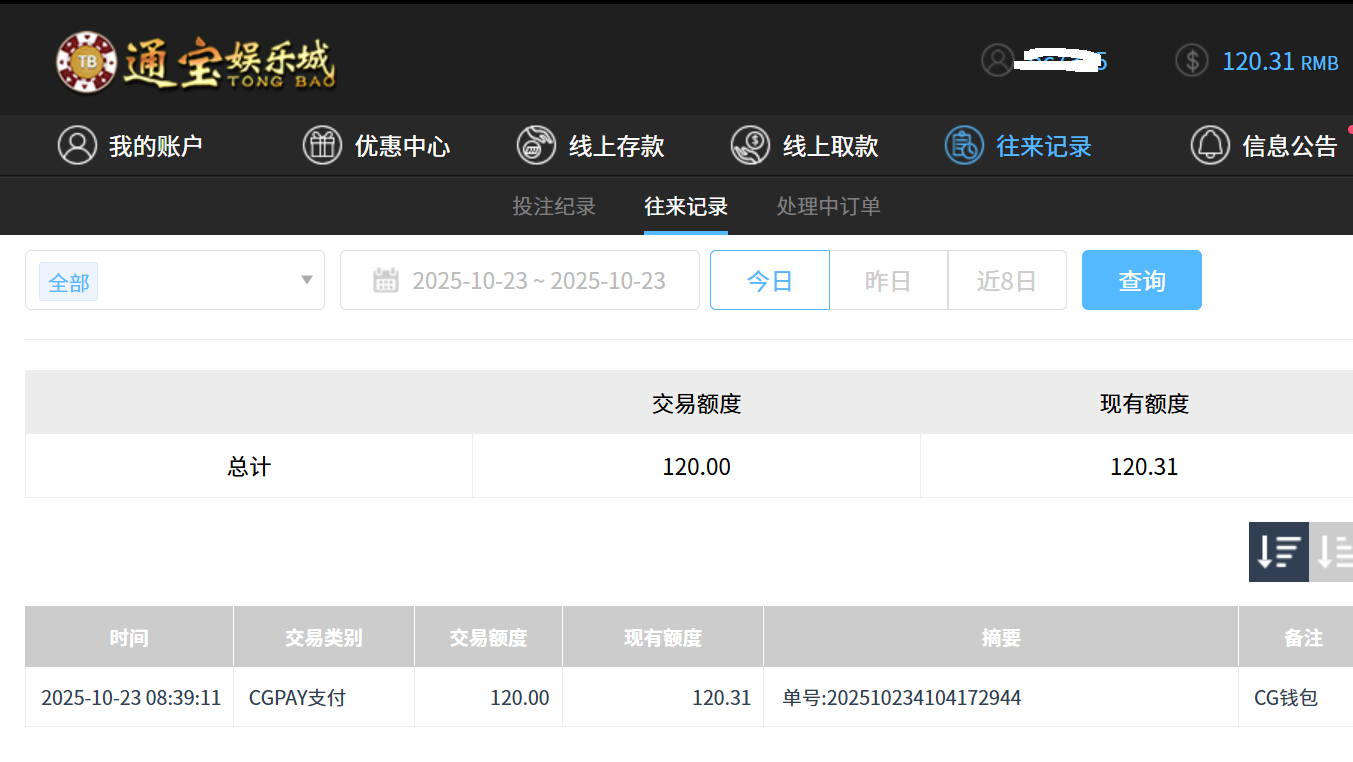Click the calendar icon in the date field
The width and height of the screenshot is (1353, 762).
(387, 280)
